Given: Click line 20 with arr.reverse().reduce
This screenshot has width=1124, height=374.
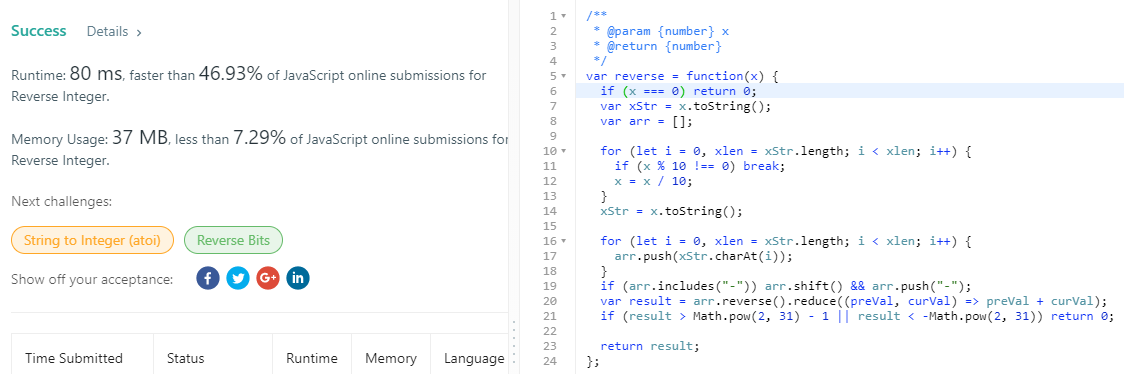Looking at the screenshot, I should tap(854, 301).
